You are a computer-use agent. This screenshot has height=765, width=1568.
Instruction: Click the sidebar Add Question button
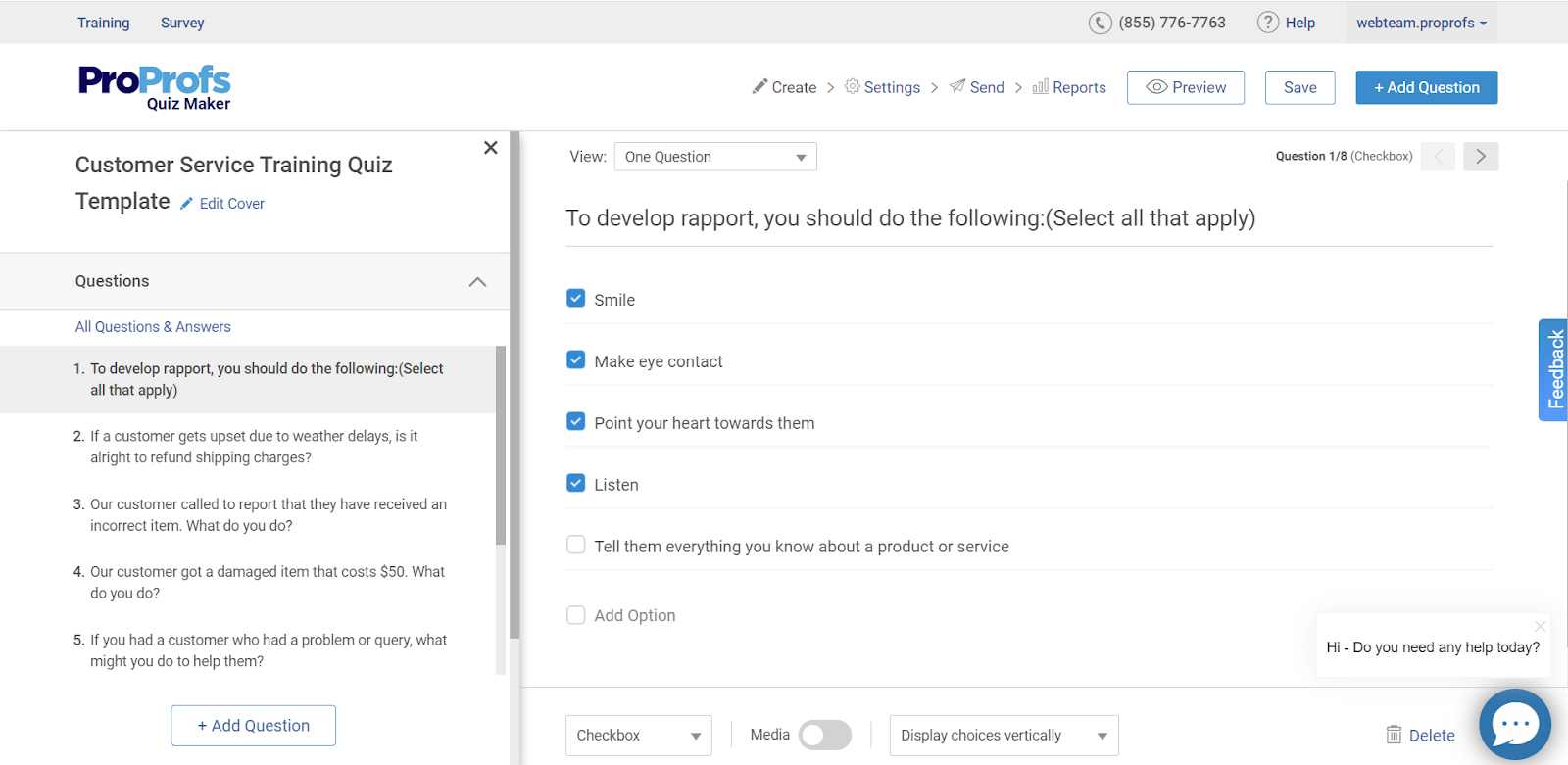(x=254, y=726)
